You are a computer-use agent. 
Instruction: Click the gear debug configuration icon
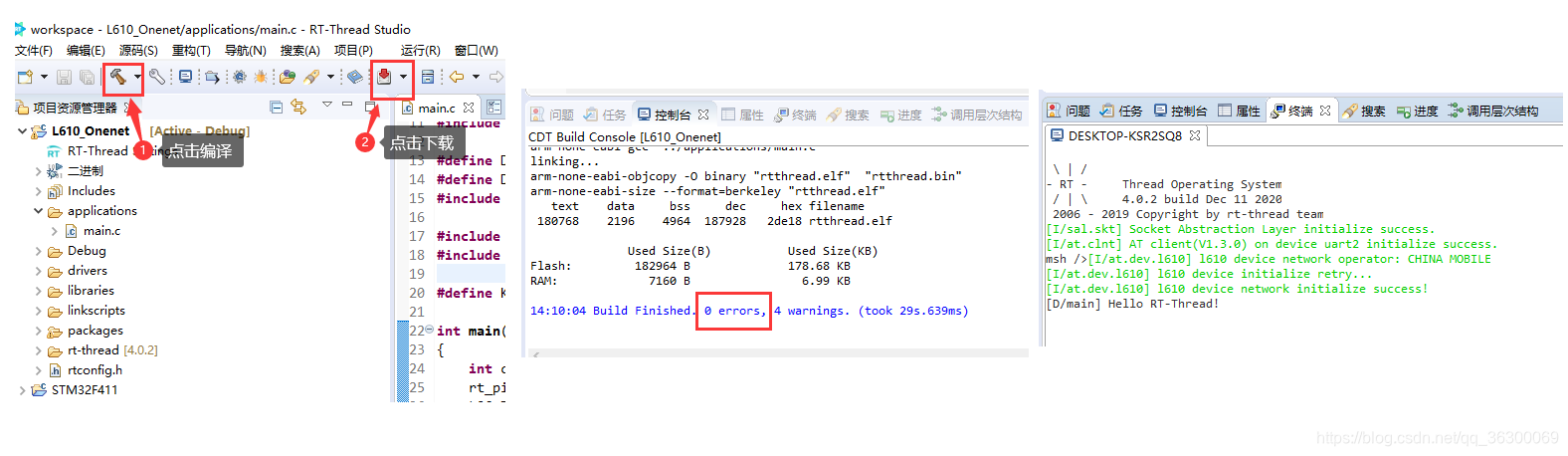(x=239, y=77)
